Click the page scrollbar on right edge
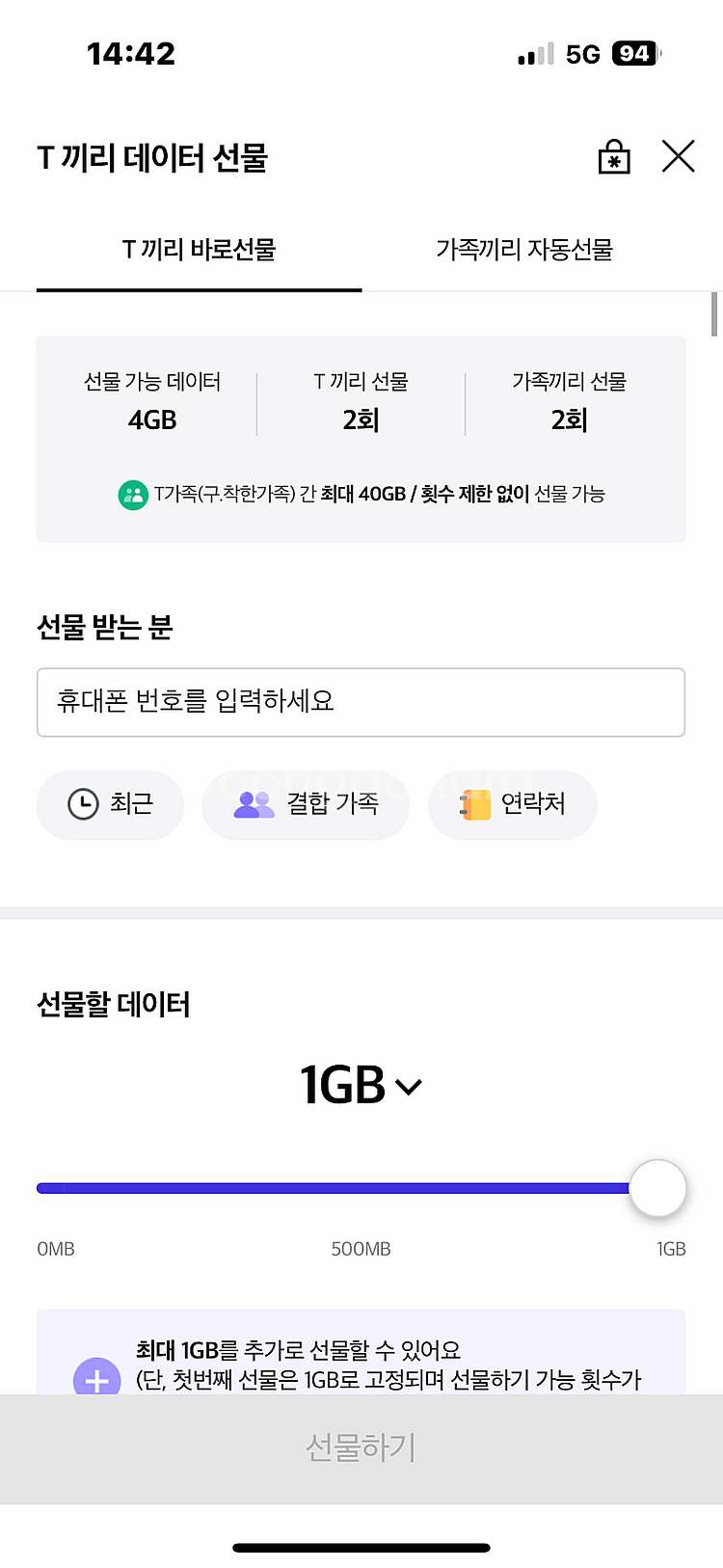723x1568 pixels. point(714,314)
